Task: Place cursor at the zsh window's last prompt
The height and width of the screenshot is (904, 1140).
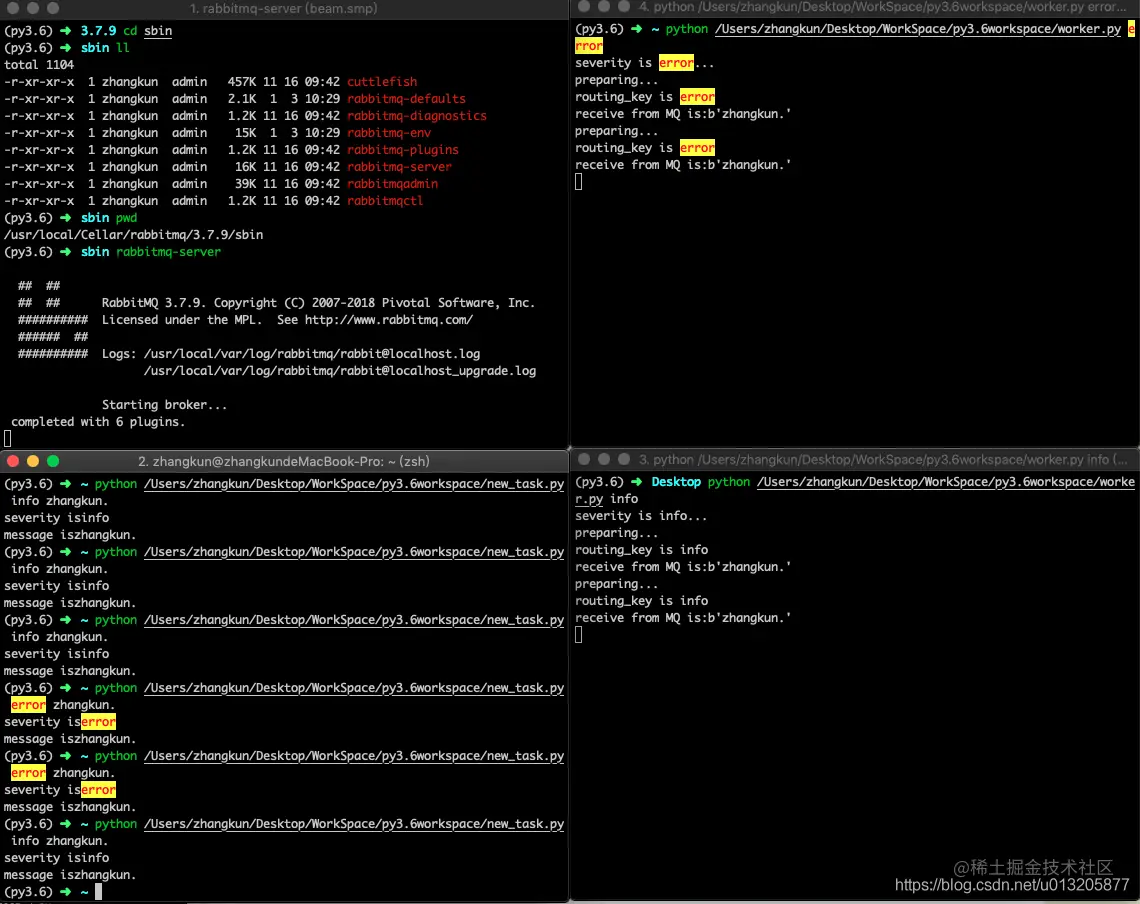Action: click(x=98, y=892)
